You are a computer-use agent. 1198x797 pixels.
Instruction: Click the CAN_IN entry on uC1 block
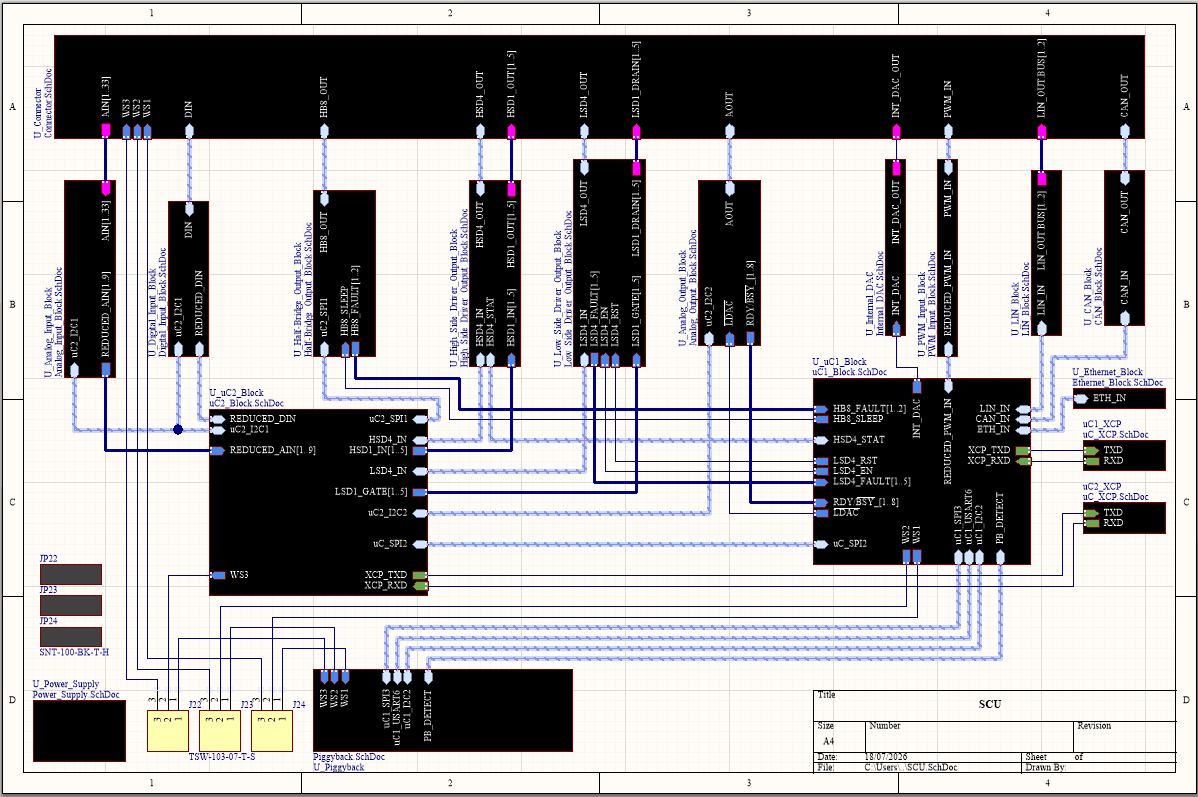click(x=1002, y=419)
